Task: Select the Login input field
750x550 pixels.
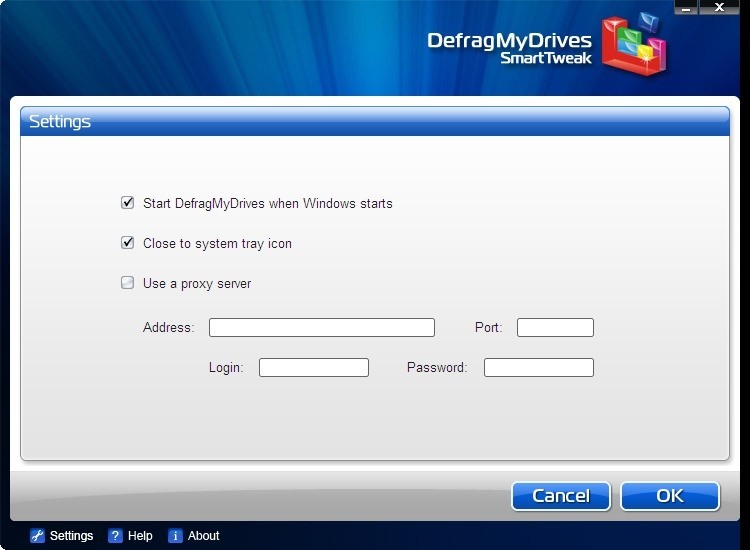Action: click(313, 367)
